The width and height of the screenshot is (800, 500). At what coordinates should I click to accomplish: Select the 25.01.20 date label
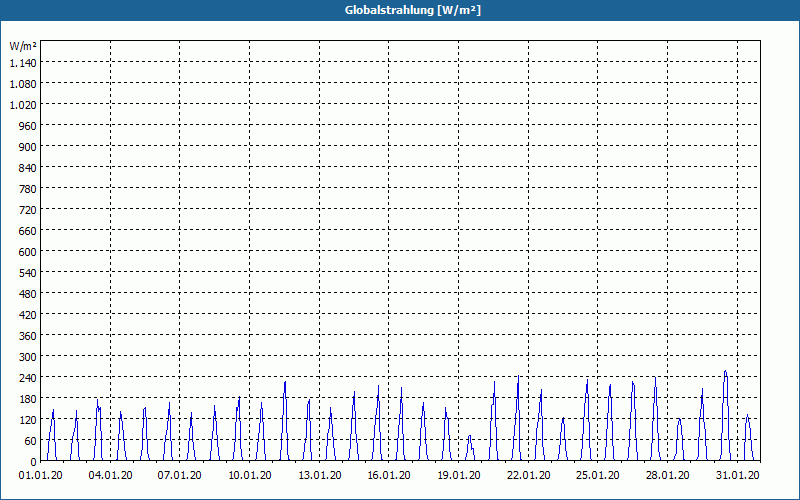[597, 476]
